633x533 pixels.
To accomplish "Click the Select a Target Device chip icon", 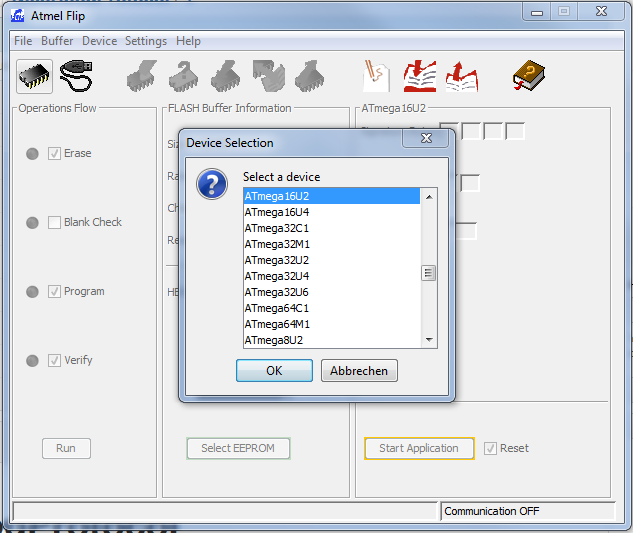I will pos(34,76).
